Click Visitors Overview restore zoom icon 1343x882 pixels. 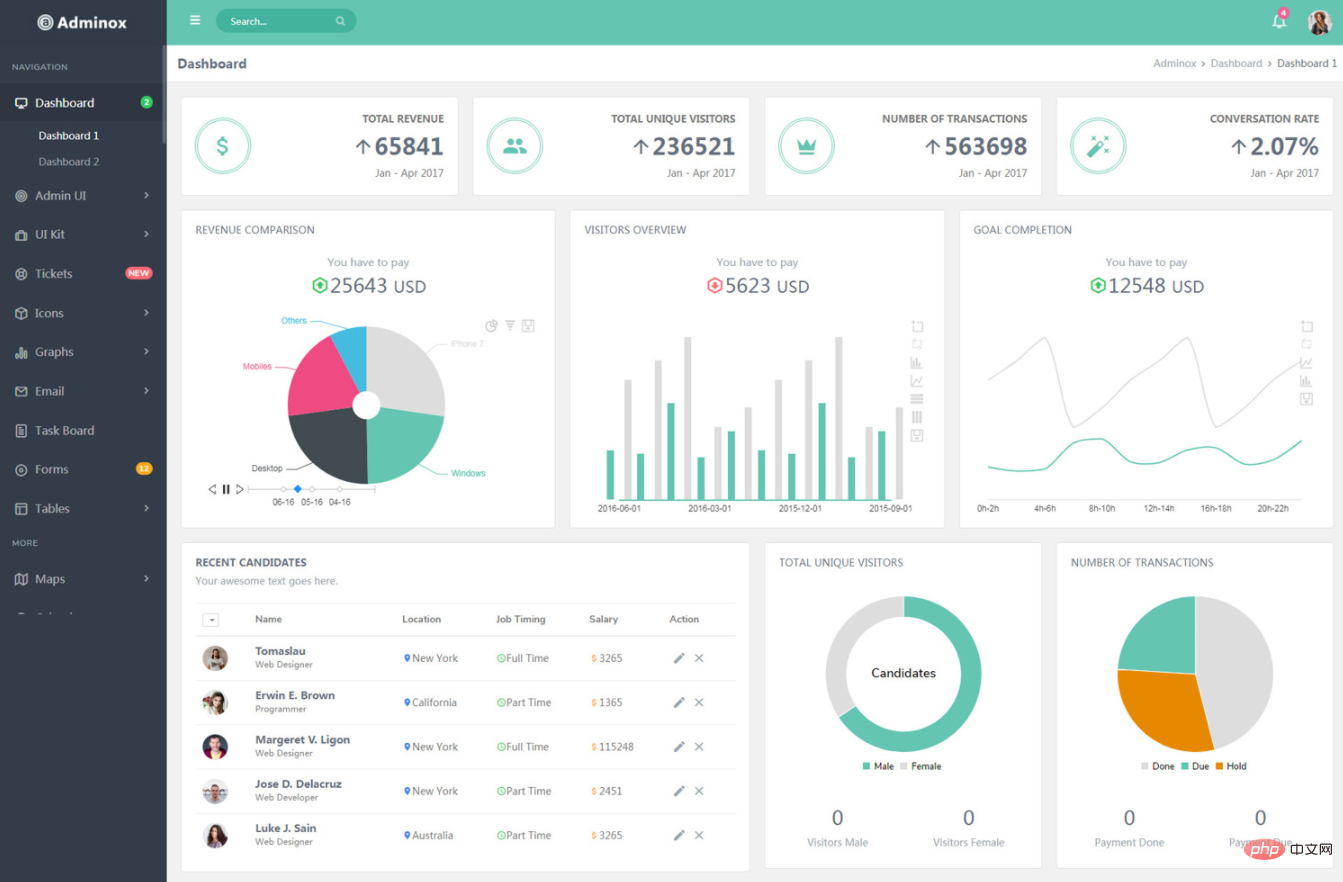pyautogui.click(x=917, y=344)
